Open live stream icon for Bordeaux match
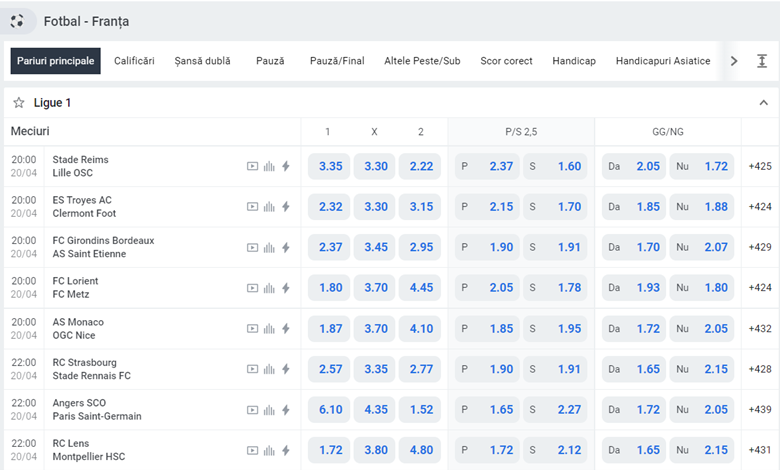 pos(252,247)
